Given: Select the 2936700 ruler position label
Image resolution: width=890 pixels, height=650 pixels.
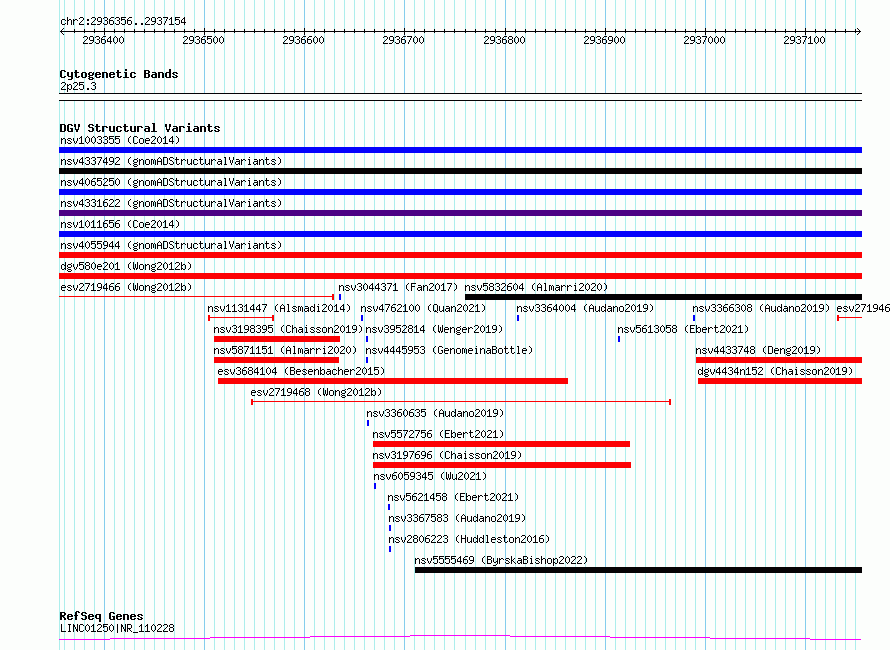Looking at the screenshot, I should click(404, 40).
